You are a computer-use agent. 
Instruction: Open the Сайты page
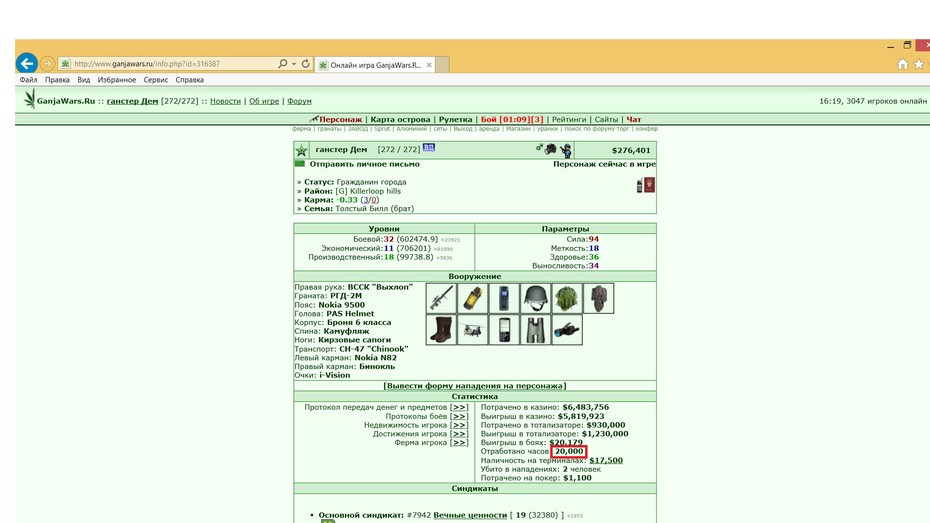606,119
